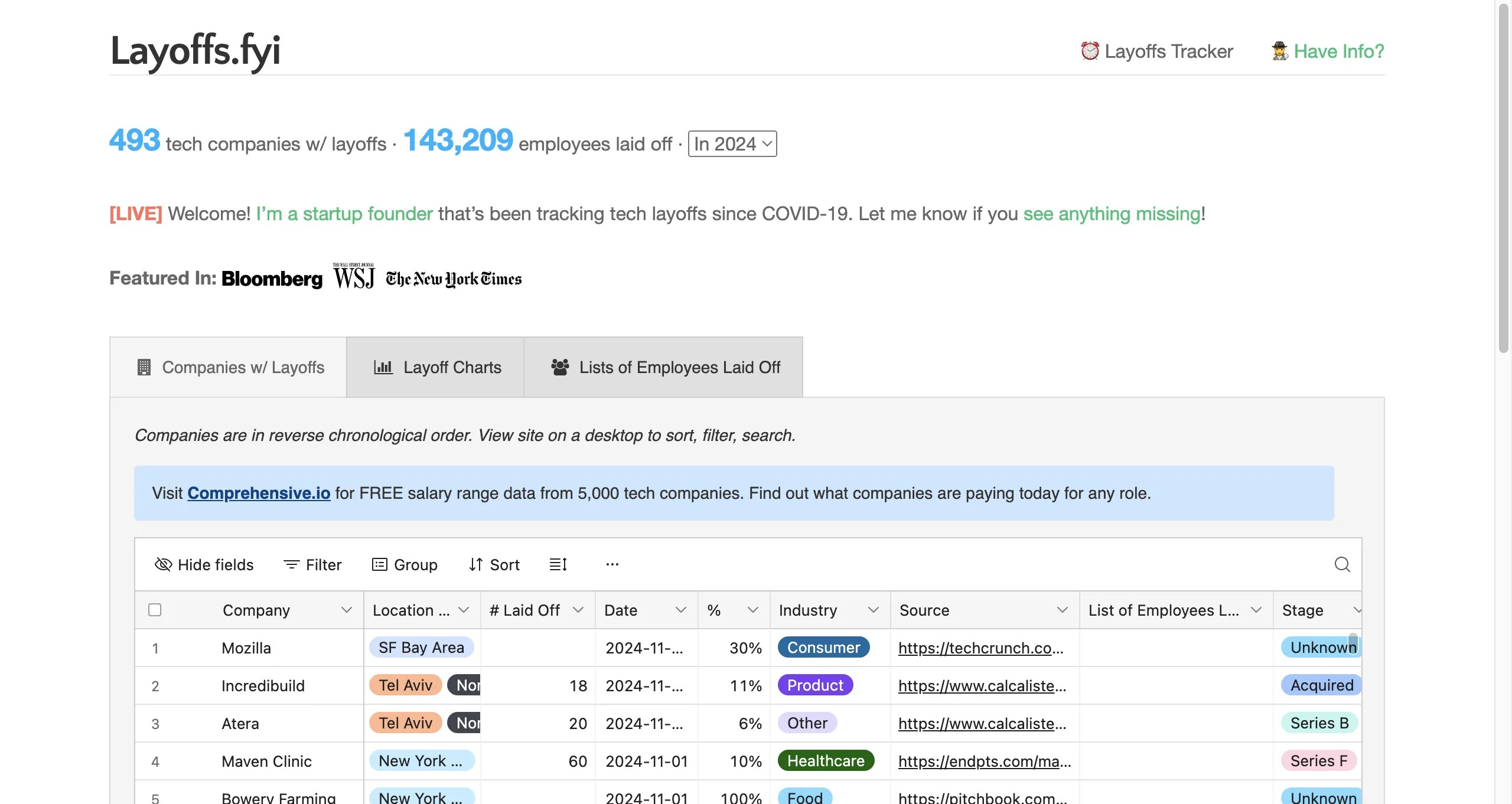This screenshot has width=1512, height=804.
Task: Expand the Industry column header menu
Action: coord(874,610)
